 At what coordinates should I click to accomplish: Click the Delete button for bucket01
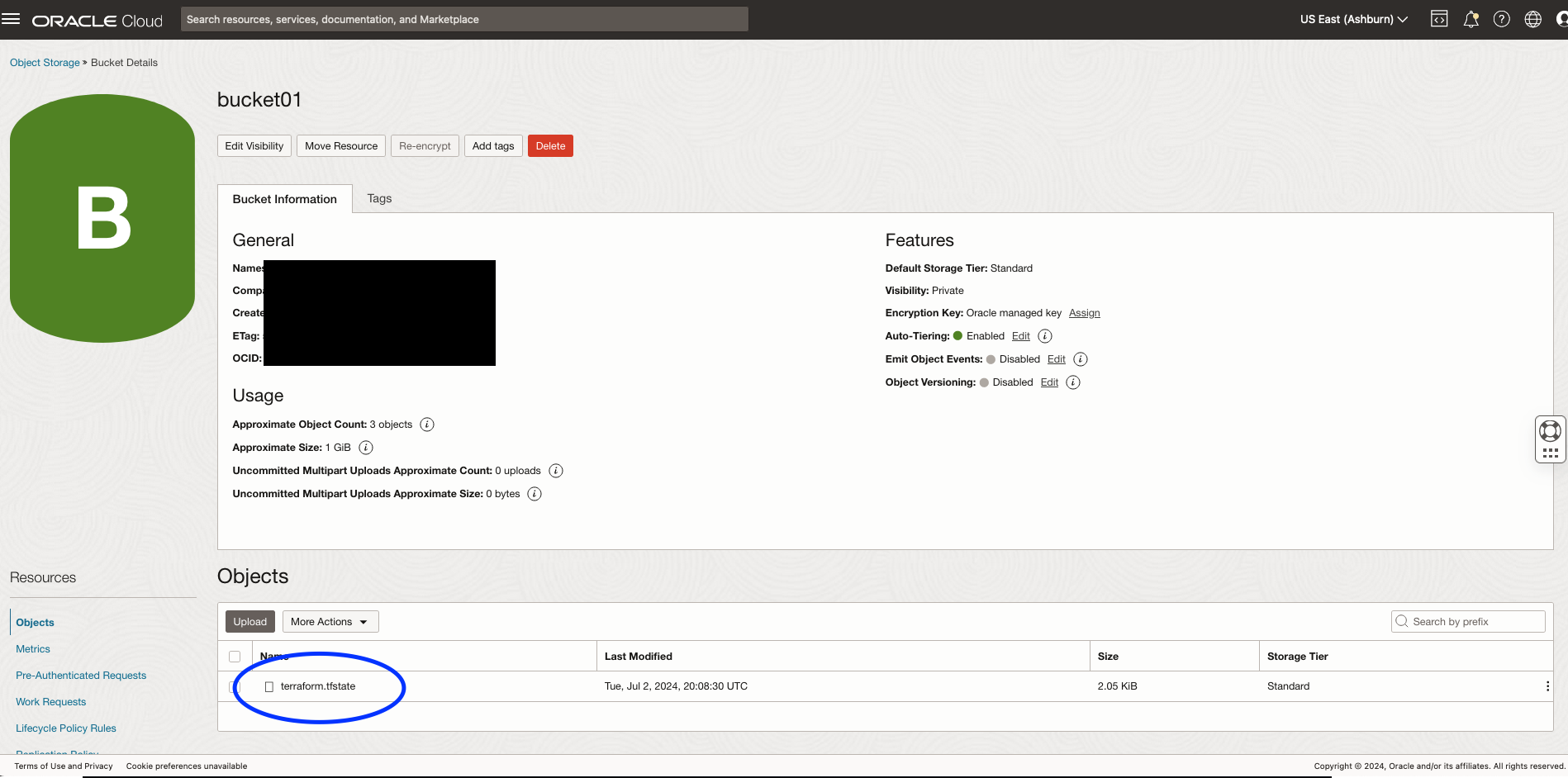(549, 145)
